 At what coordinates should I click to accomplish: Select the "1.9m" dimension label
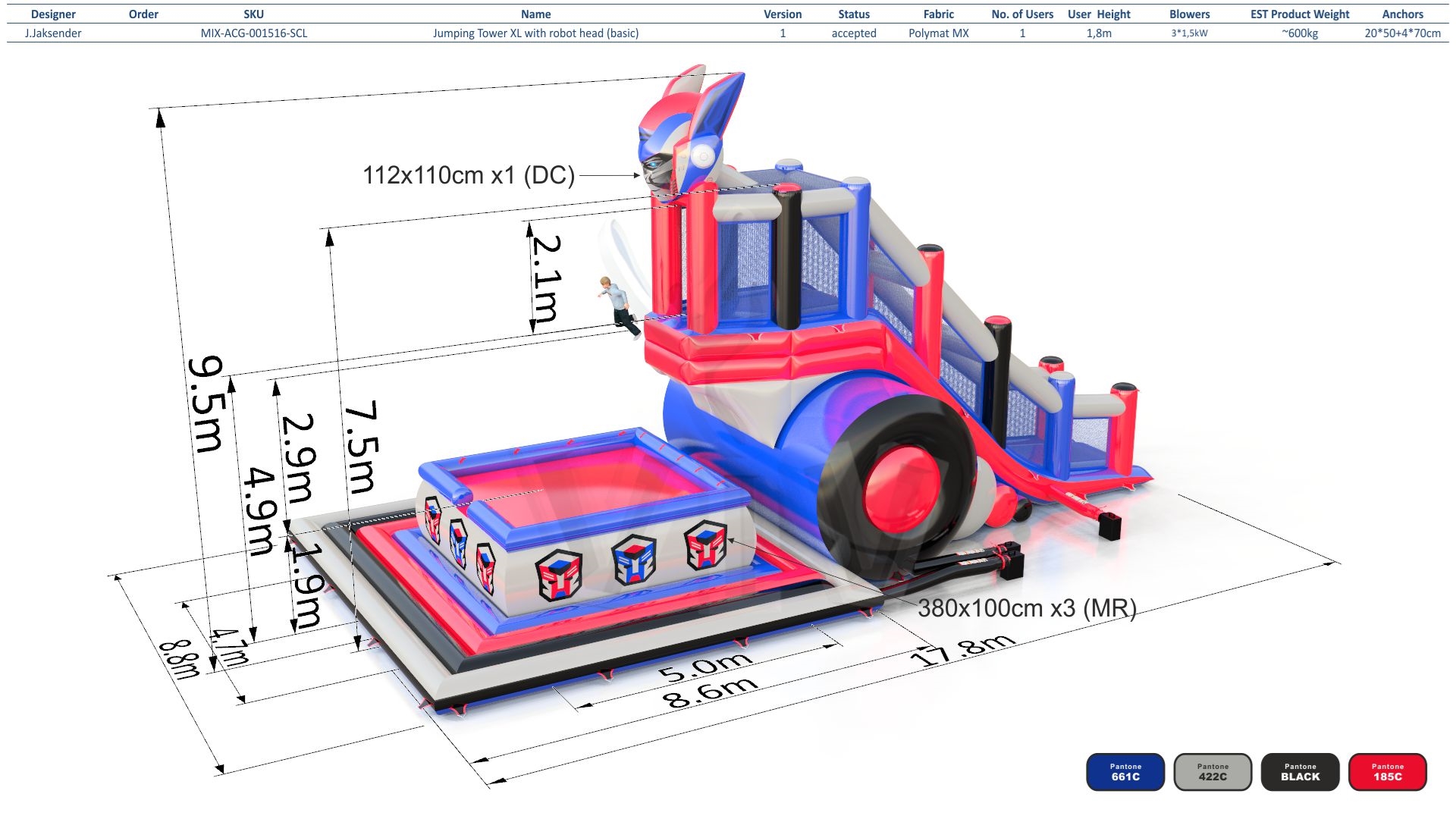pos(308,585)
